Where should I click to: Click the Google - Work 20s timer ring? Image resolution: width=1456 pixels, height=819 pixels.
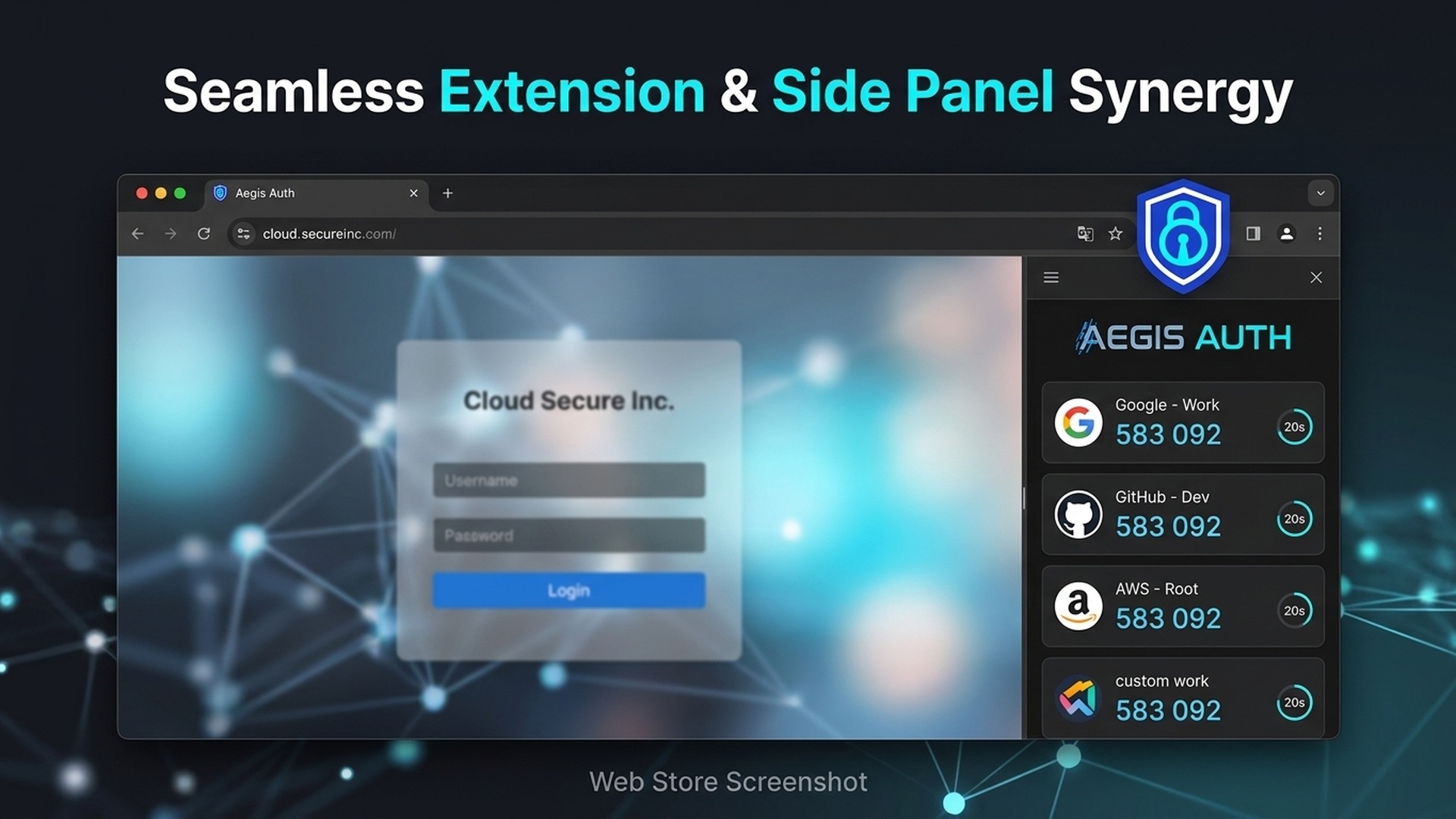(x=1294, y=427)
